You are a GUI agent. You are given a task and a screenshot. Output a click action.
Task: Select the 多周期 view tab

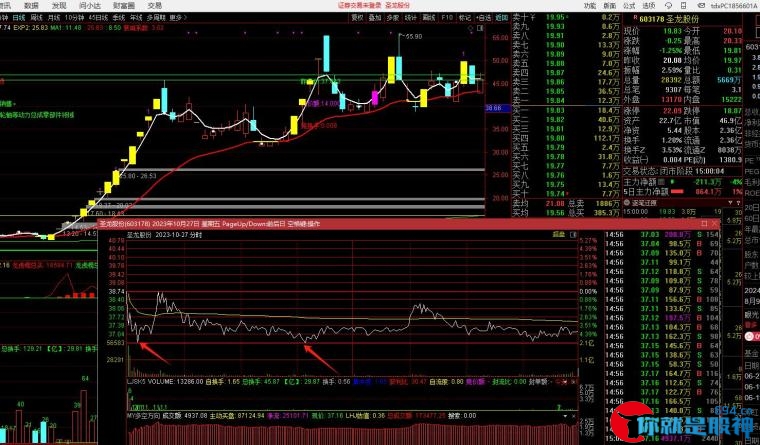(157, 17)
